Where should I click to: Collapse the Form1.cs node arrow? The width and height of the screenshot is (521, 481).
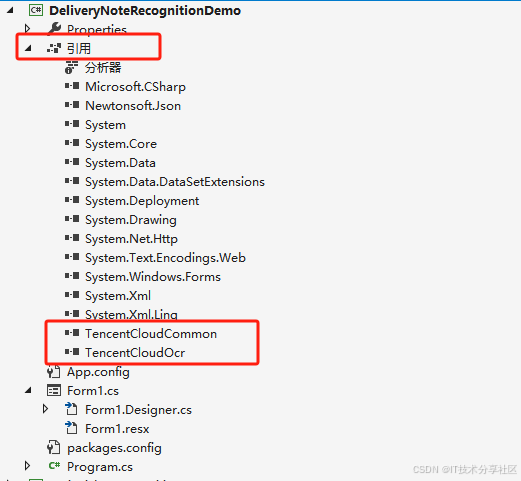28,390
